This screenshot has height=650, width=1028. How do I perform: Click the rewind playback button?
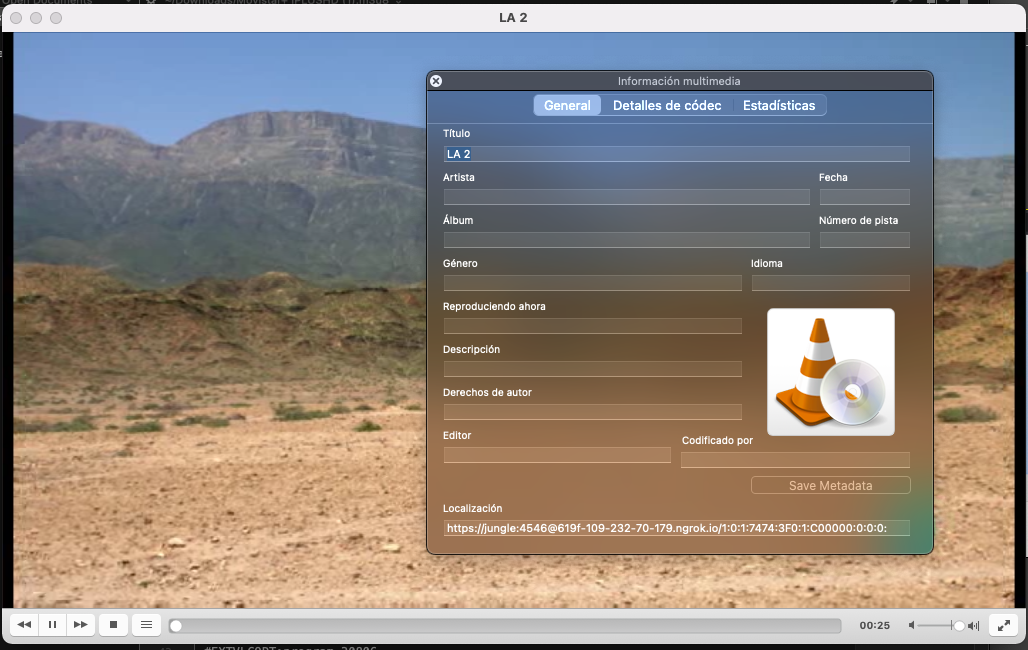click(24, 625)
